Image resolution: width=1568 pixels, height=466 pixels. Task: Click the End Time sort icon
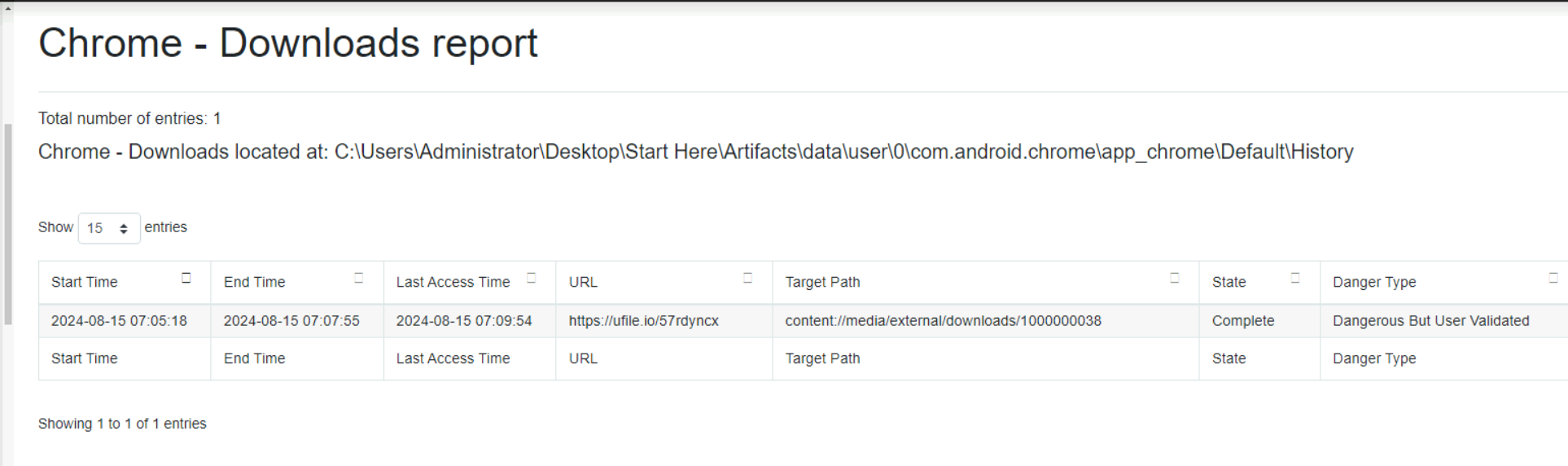(x=359, y=279)
